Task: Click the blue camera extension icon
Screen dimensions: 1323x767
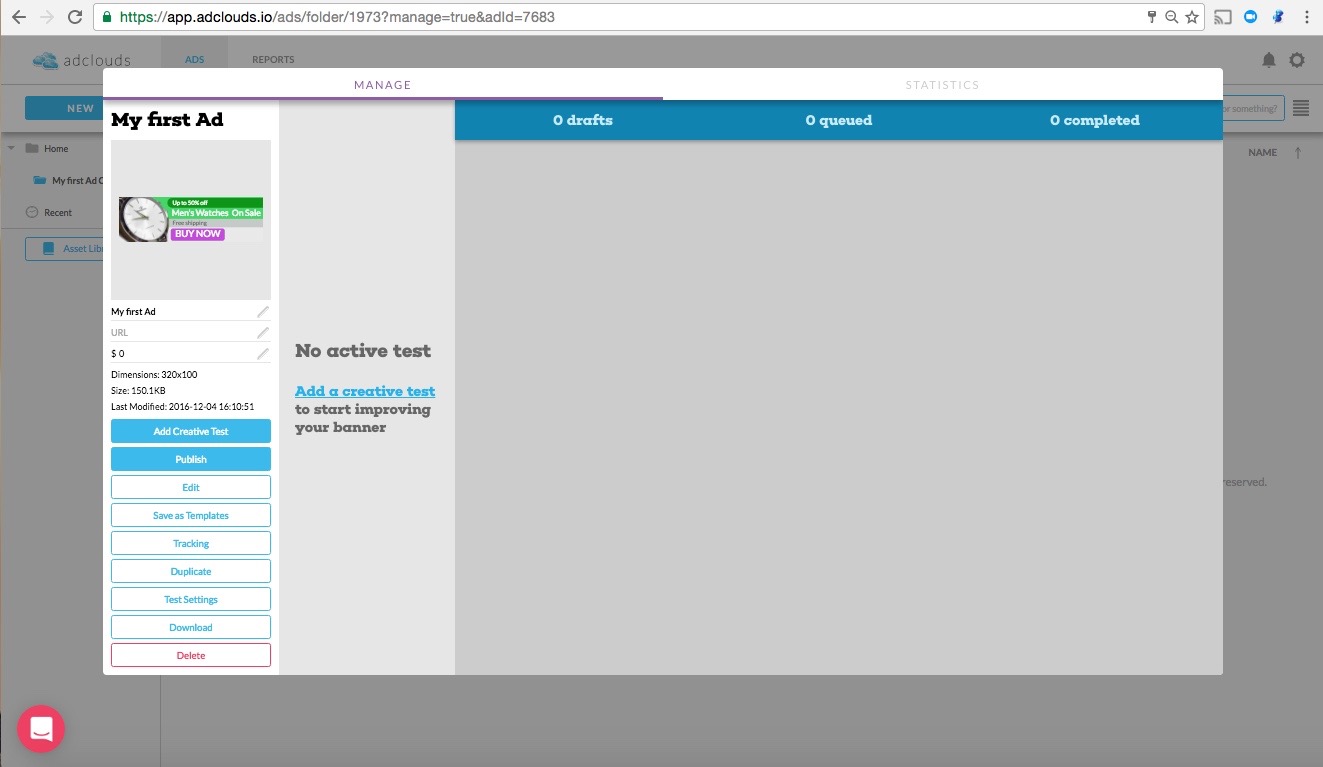Action: 1250,17
